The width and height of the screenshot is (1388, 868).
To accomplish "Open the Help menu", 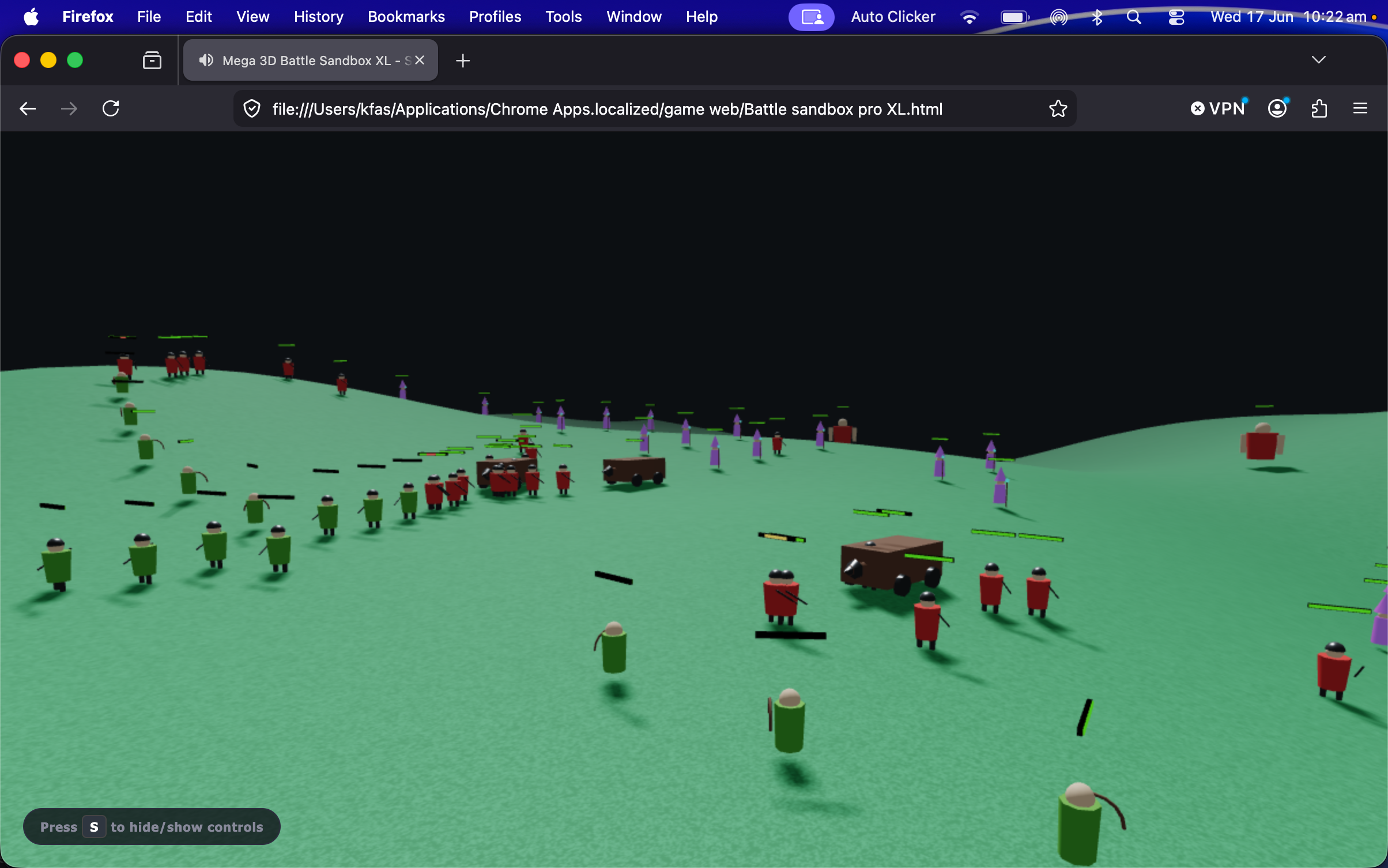I will coord(701,17).
